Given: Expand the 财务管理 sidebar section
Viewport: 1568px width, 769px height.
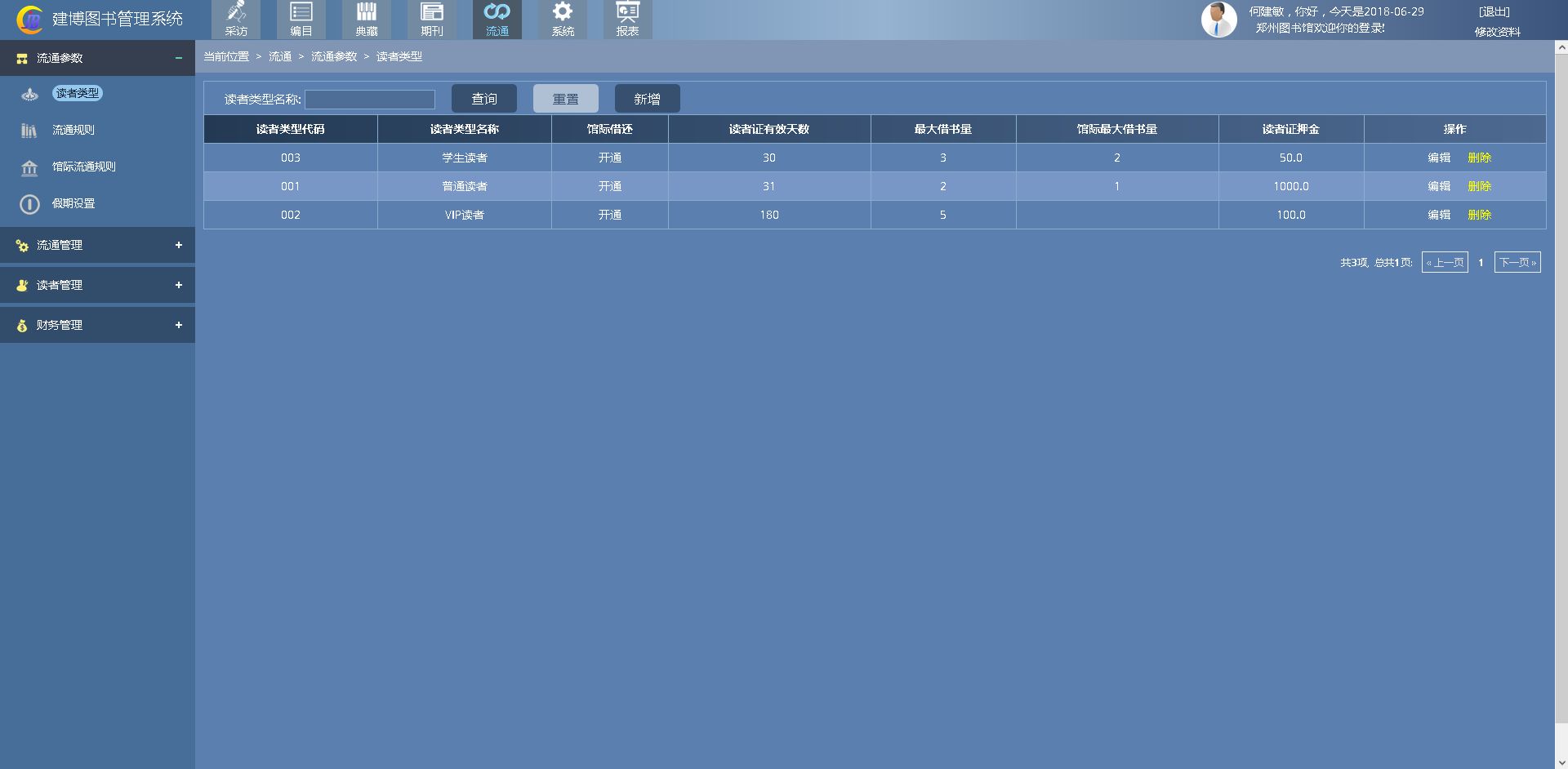Looking at the screenshot, I should [x=178, y=325].
